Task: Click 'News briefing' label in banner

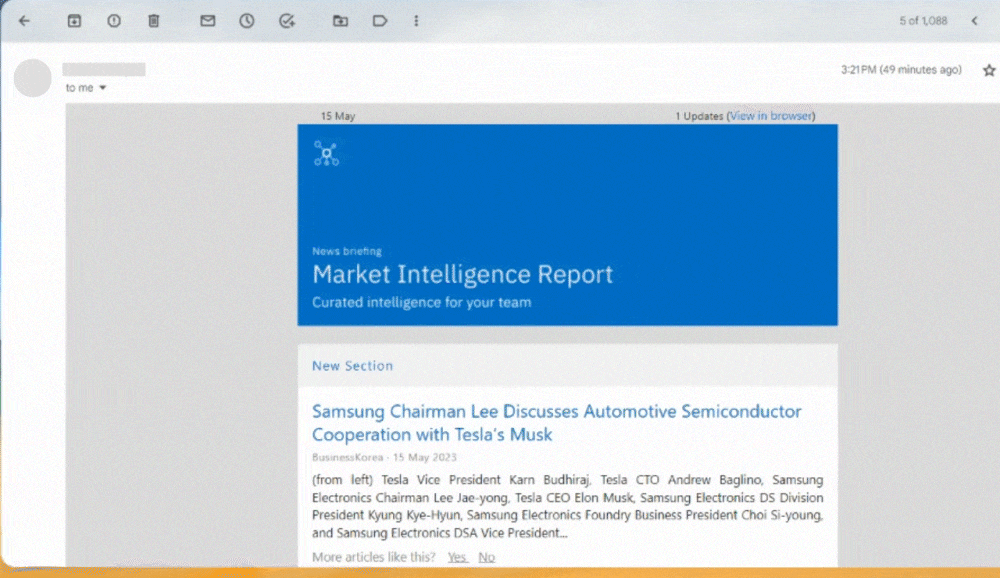Action: pyautogui.click(x=347, y=251)
